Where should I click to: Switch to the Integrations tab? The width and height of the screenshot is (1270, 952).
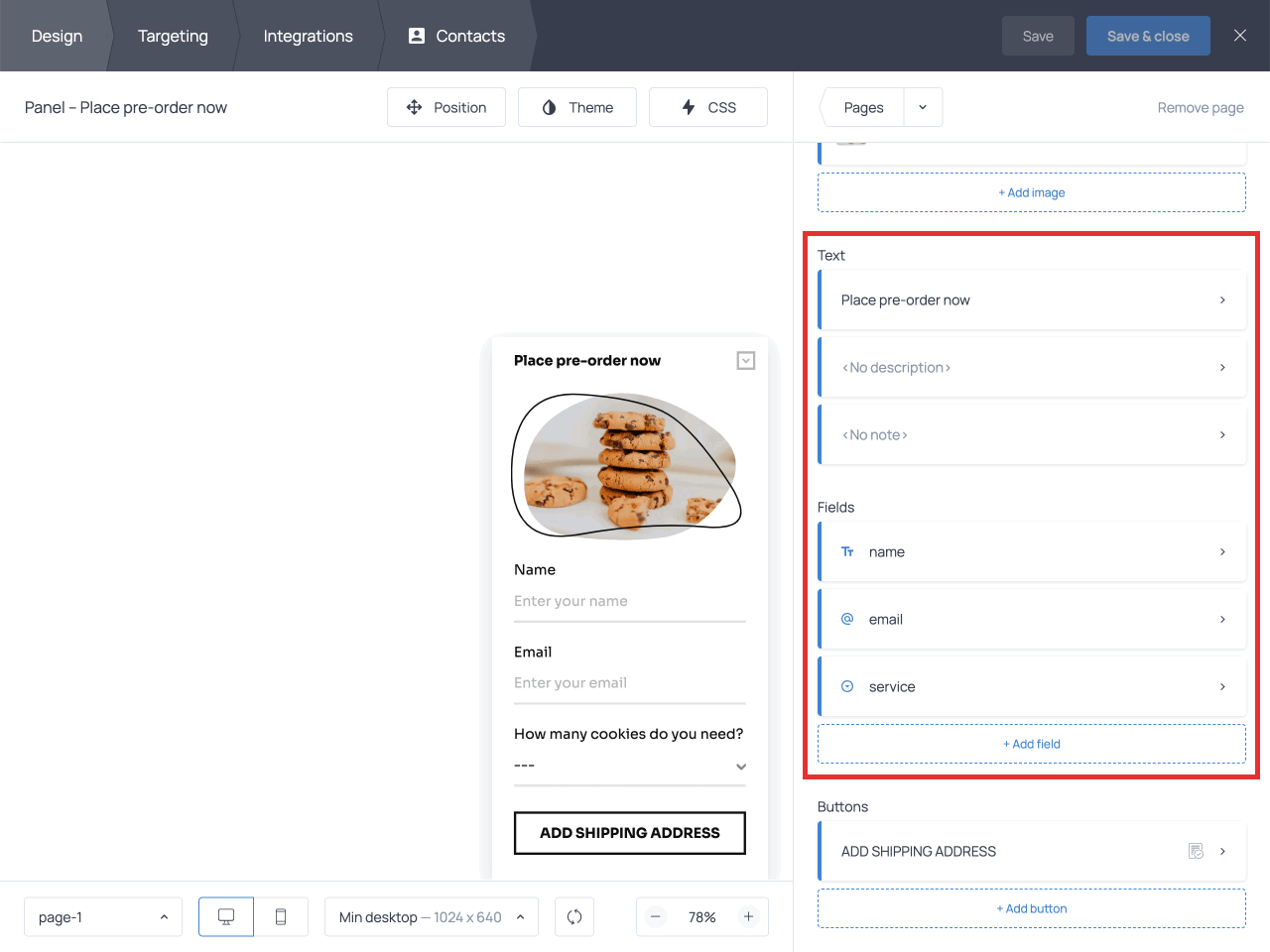pyautogui.click(x=308, y=36)
